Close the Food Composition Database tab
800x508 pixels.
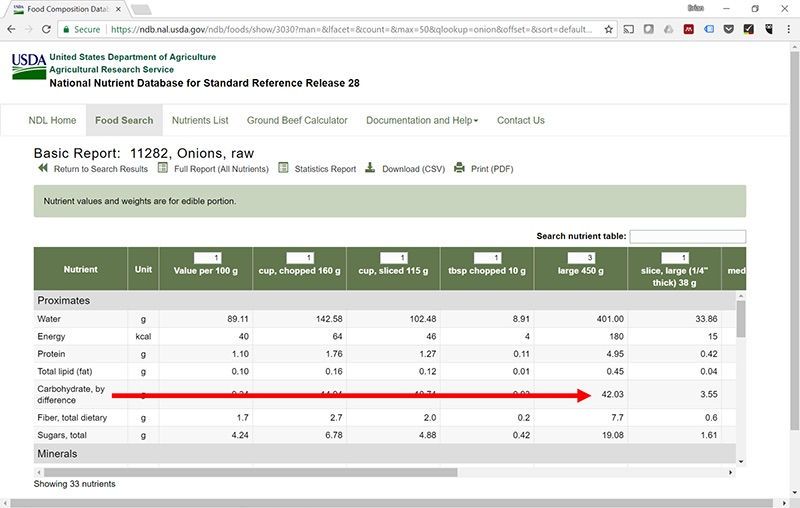pos(118,9)
